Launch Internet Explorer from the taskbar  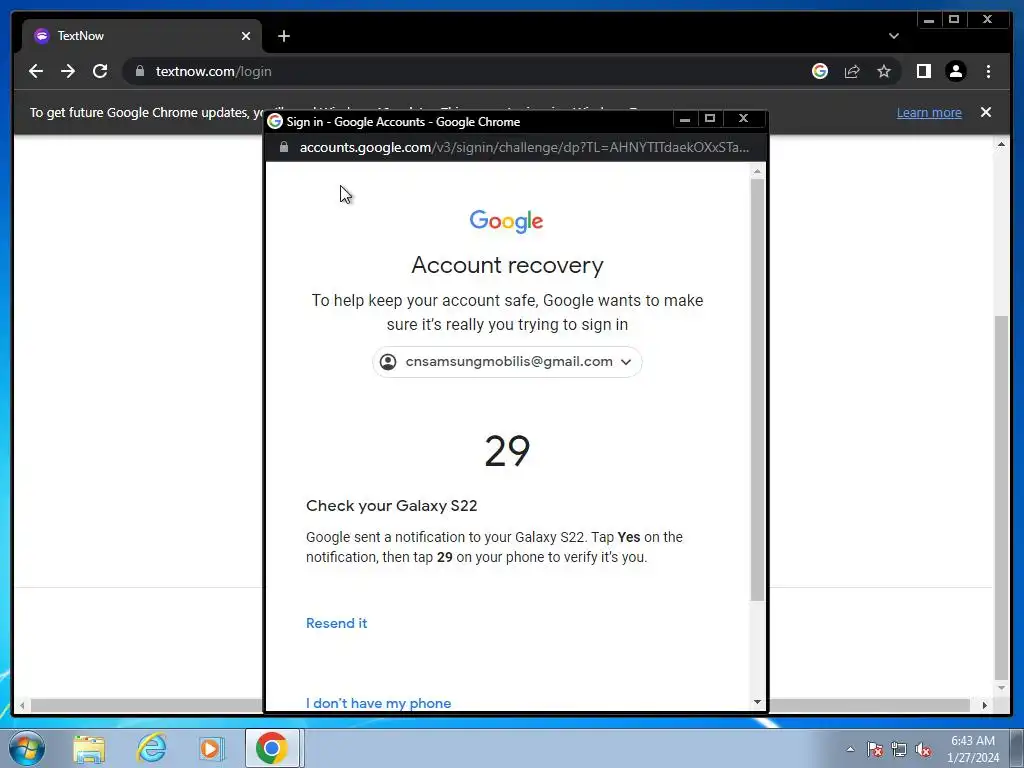(x=151, y=749)
